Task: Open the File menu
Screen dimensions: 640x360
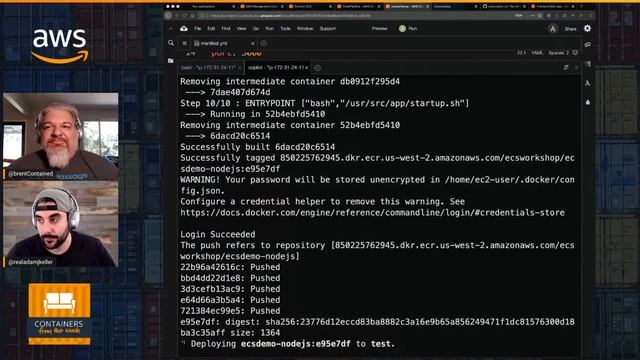Action: point(198,29)
